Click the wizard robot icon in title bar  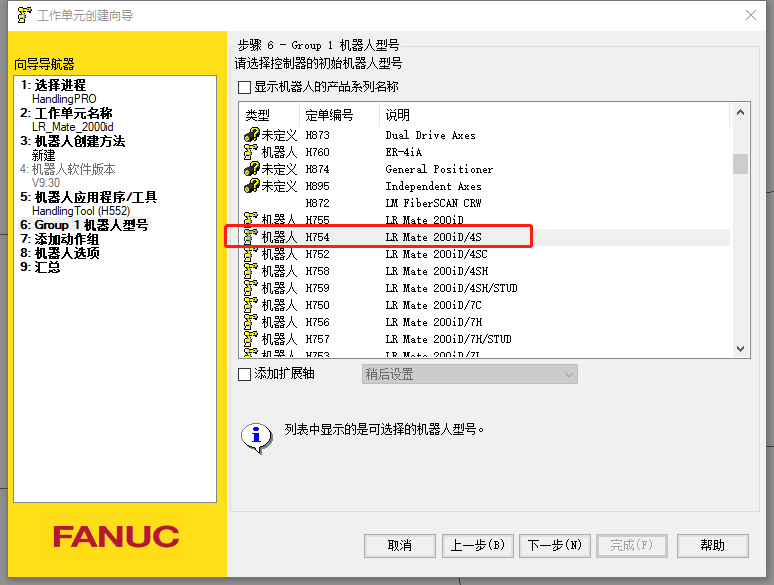(24, 15)
